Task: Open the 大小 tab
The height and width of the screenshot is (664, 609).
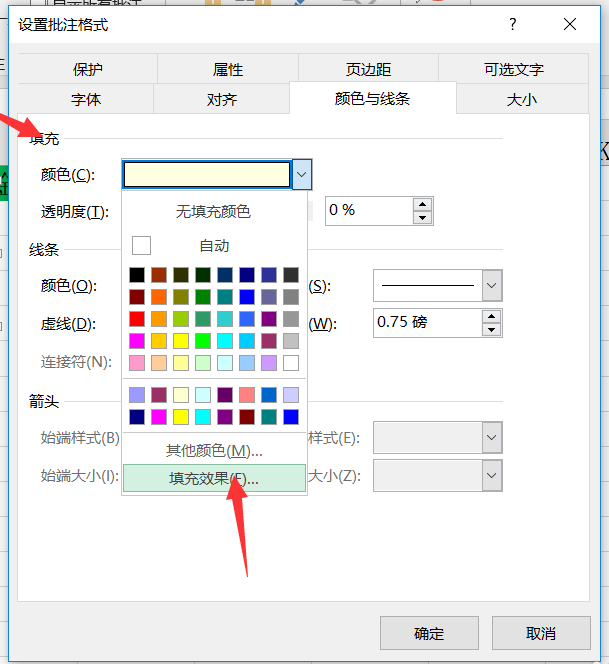Action: [x=522, y=99]
